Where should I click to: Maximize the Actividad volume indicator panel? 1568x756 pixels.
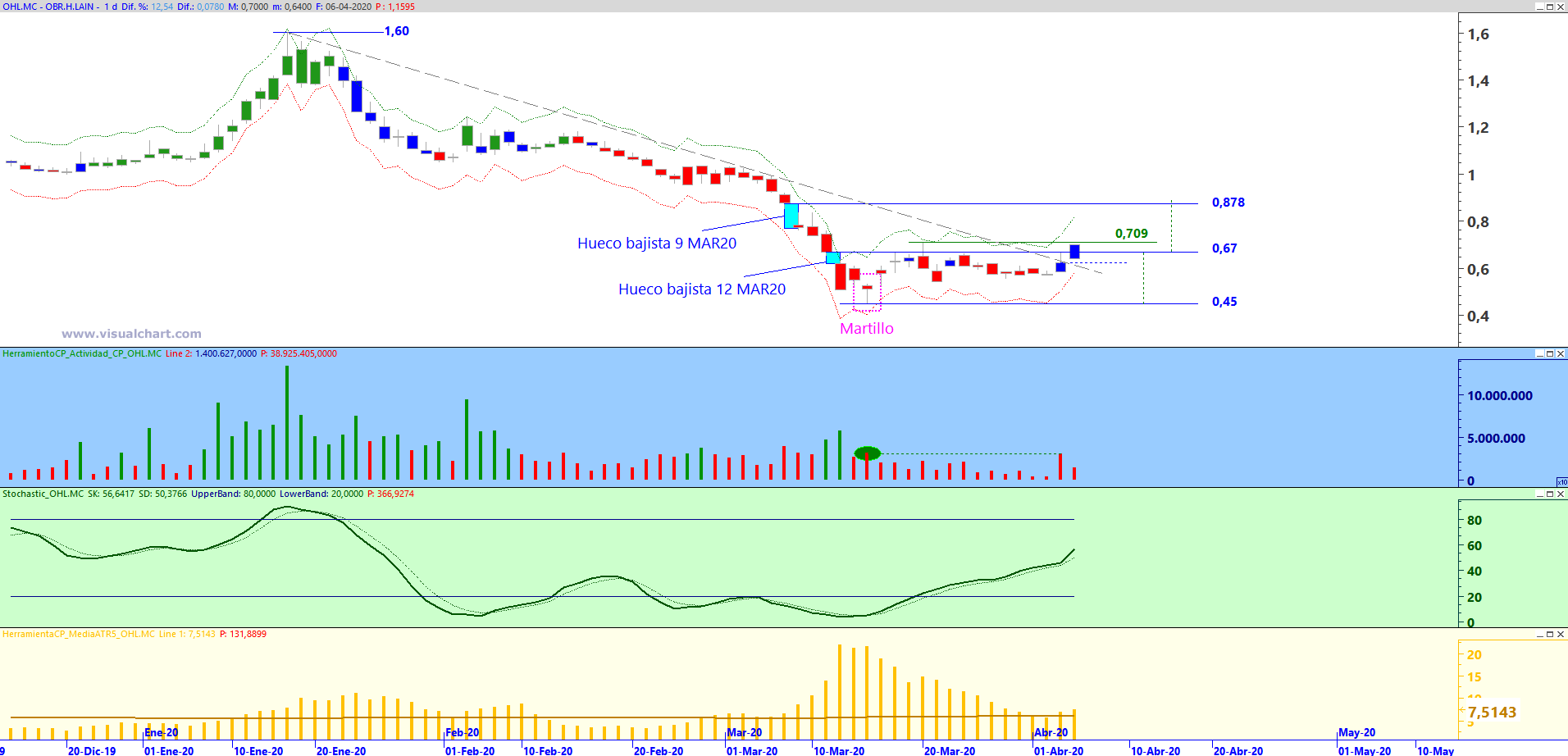(x=1550, y=353)
